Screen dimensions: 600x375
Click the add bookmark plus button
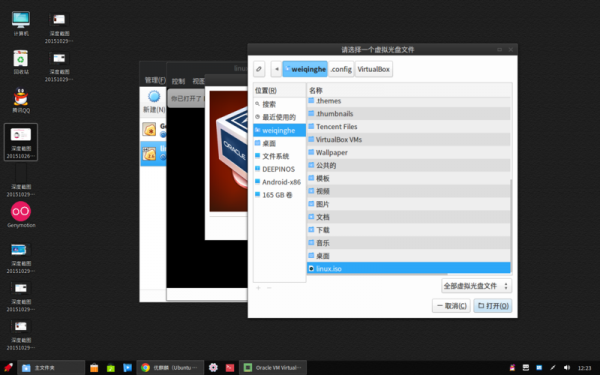pos(258,288)
